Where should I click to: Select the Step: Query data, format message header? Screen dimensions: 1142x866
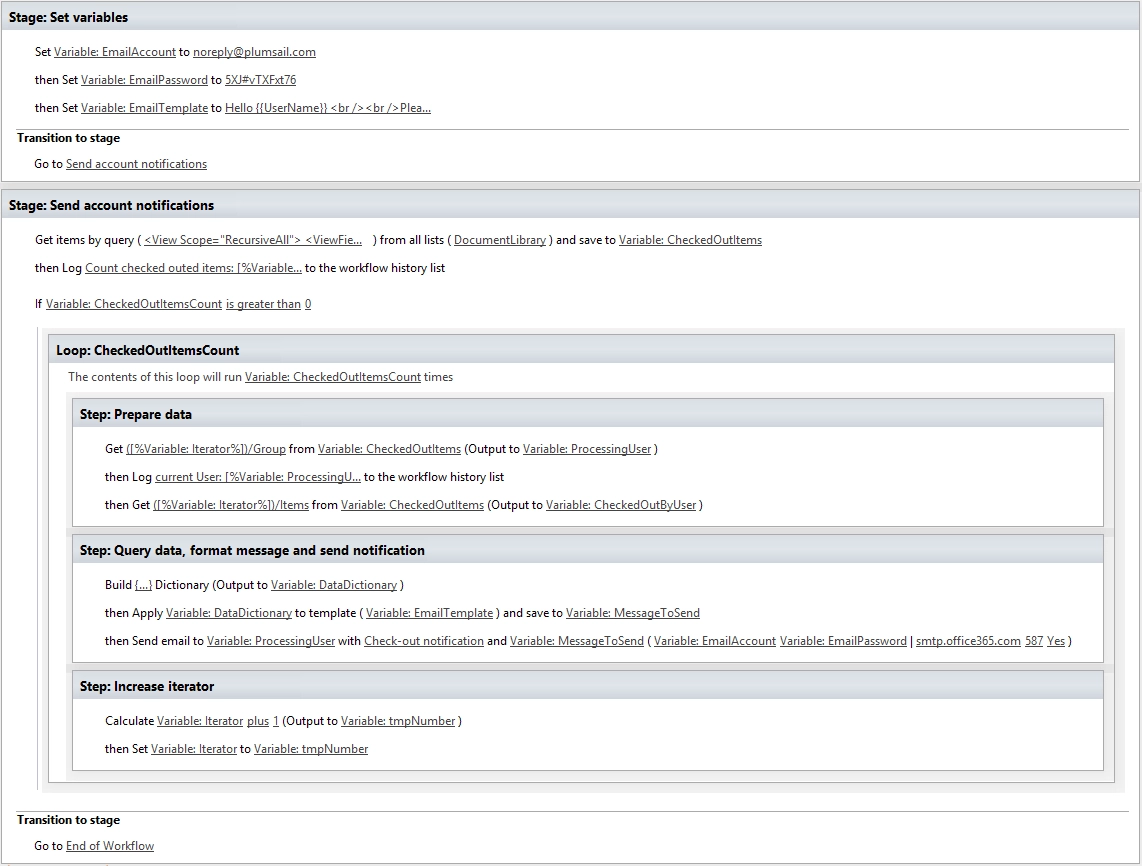588,551
